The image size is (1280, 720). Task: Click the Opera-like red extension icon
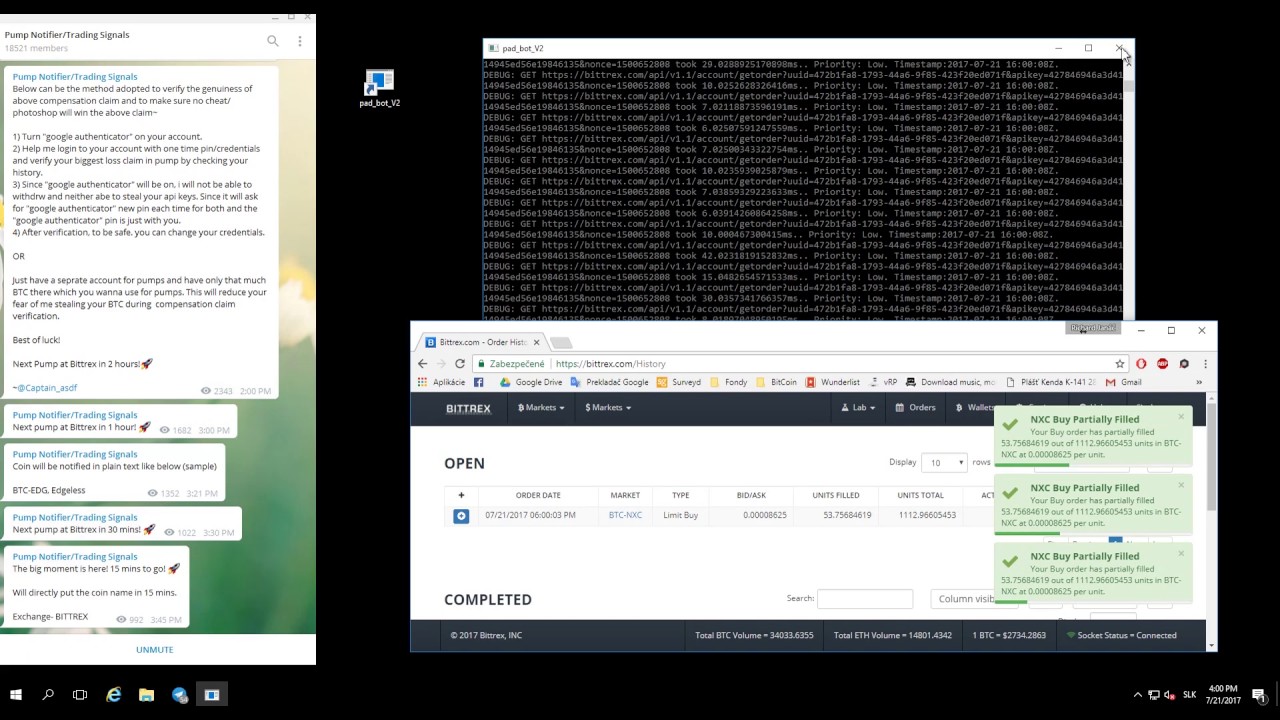[1141, 364]
